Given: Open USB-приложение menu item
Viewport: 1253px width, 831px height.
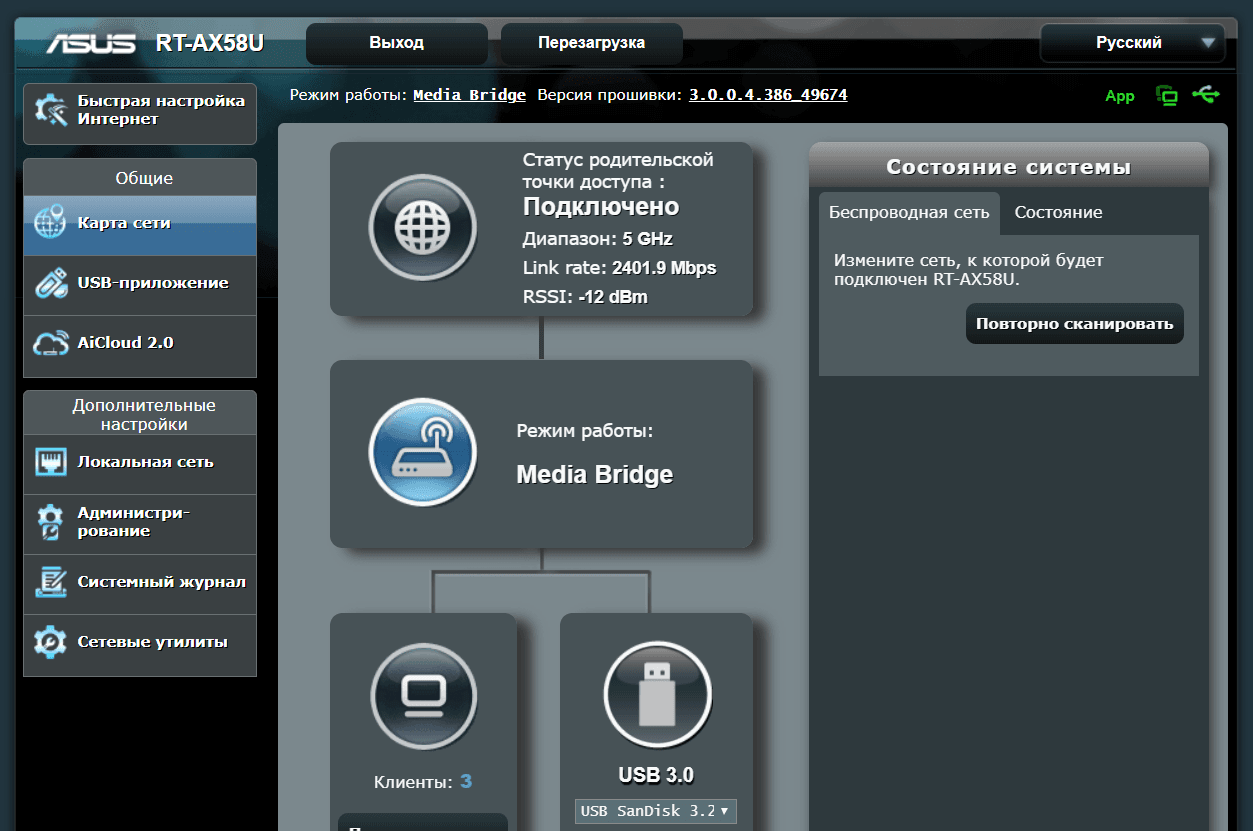Looking at the screenshot, I should (x=140, y=283).
